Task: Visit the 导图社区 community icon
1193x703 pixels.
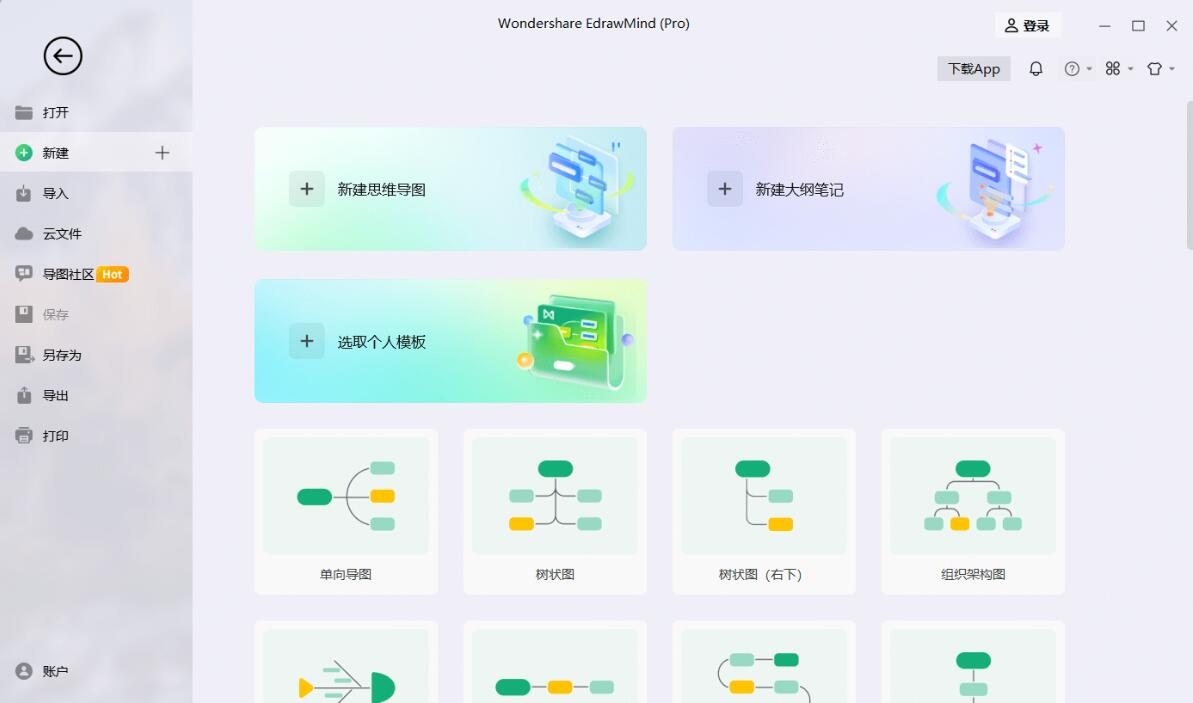Action: (x=24, y=273)
